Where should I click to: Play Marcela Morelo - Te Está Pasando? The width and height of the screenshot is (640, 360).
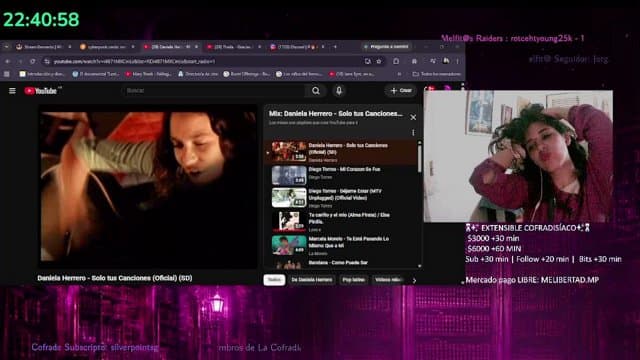[341, 245]
